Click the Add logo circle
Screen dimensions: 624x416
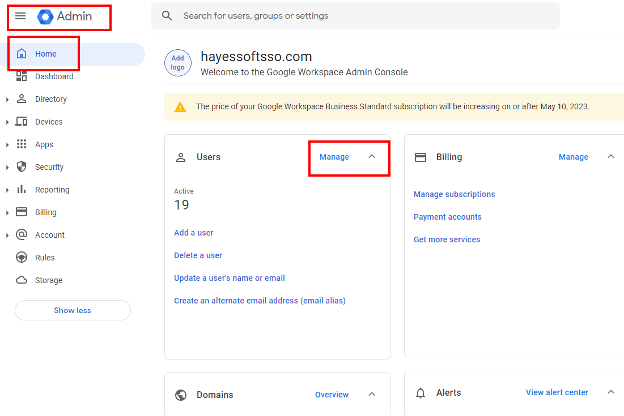[x=178, y=63]
